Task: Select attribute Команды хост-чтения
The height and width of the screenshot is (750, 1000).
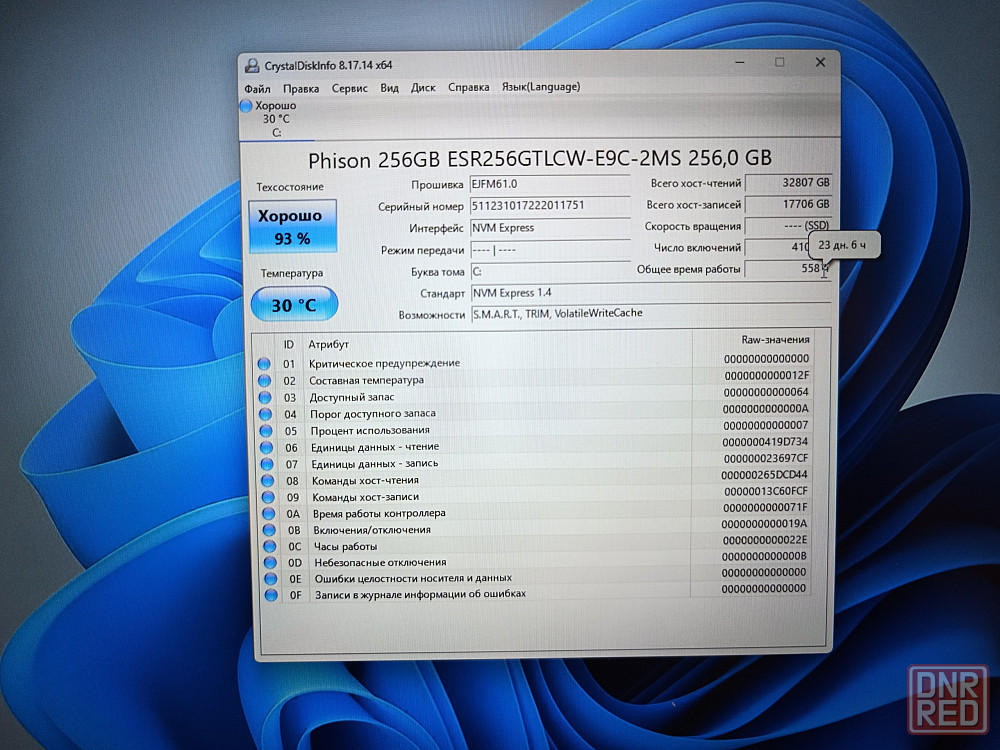Action: tap(365, 480)
